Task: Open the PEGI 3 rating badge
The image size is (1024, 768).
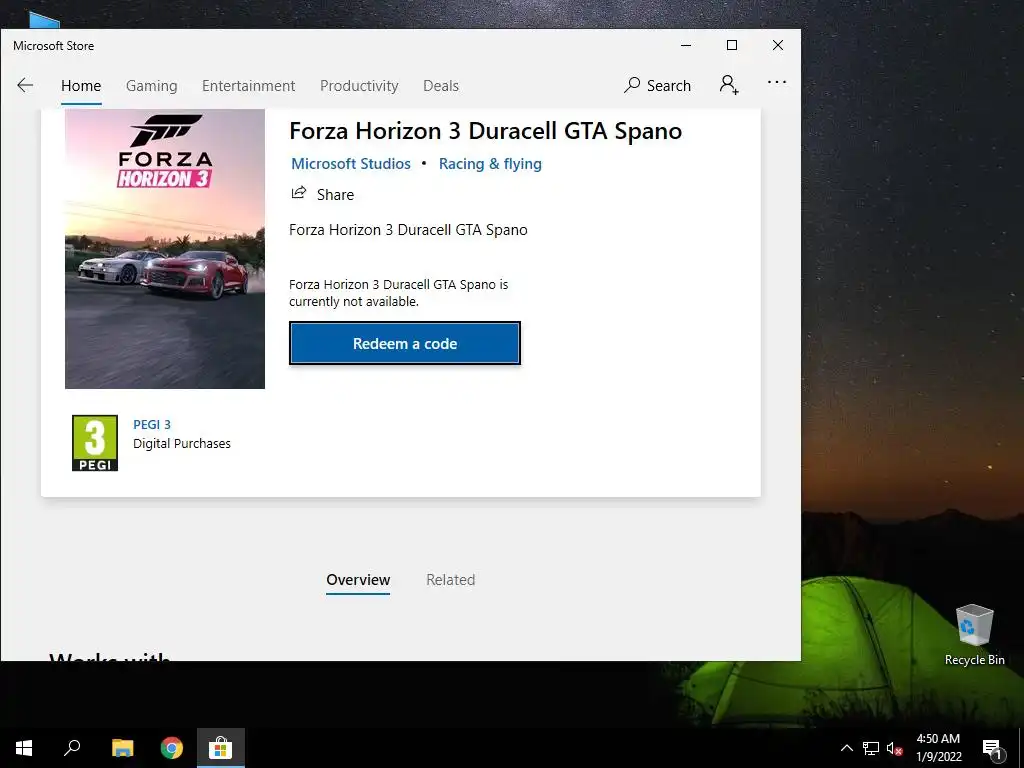Action: [95, 443]
